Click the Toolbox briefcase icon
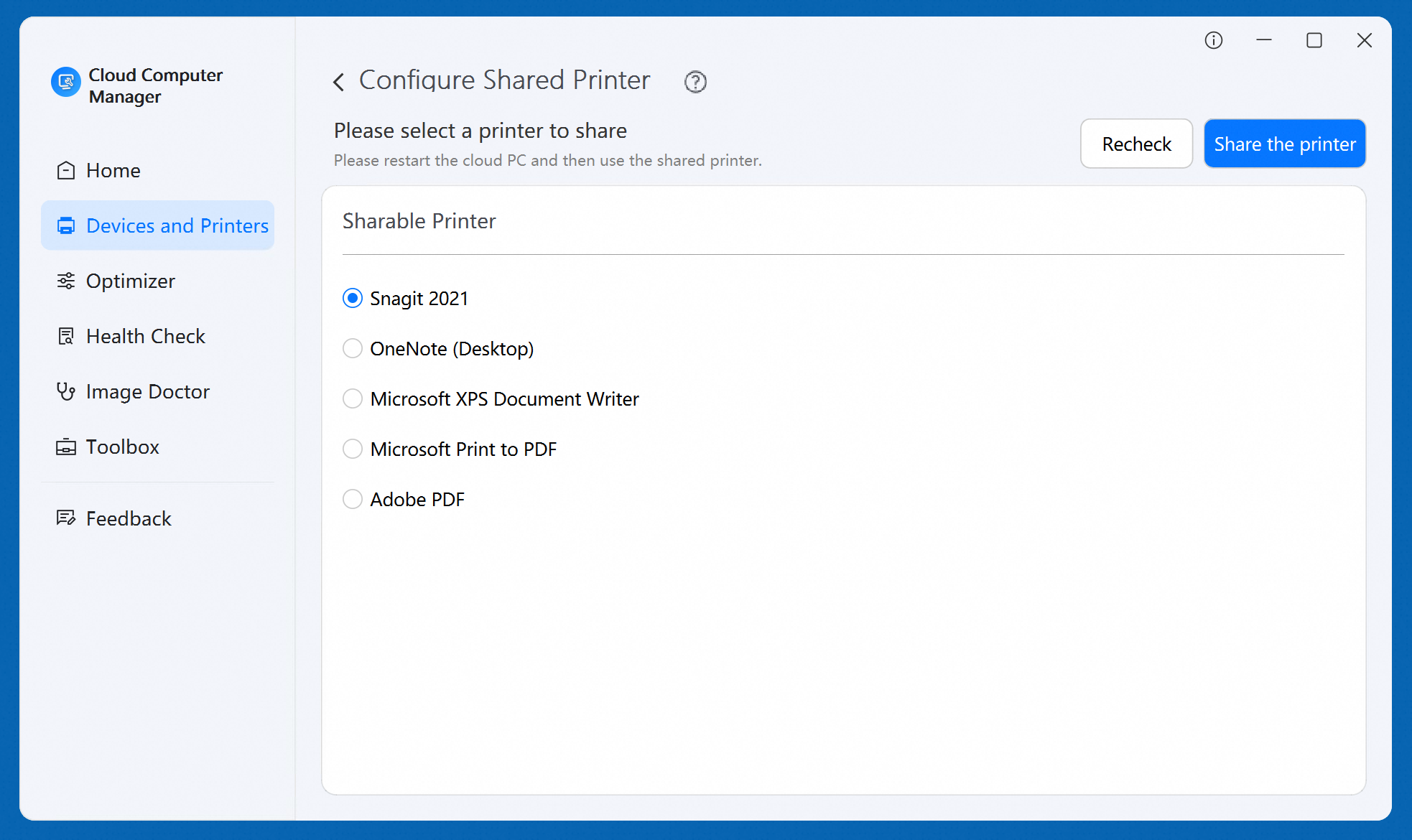 66,447
